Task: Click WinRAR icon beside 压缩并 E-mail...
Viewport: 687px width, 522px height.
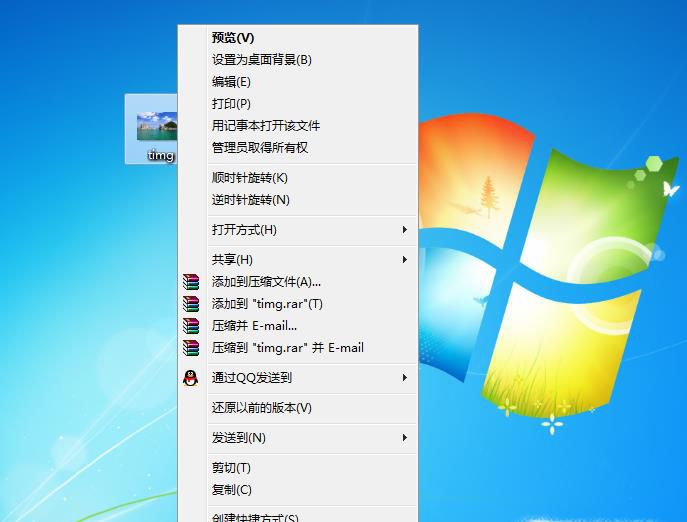Action: [x=191, y=326]
